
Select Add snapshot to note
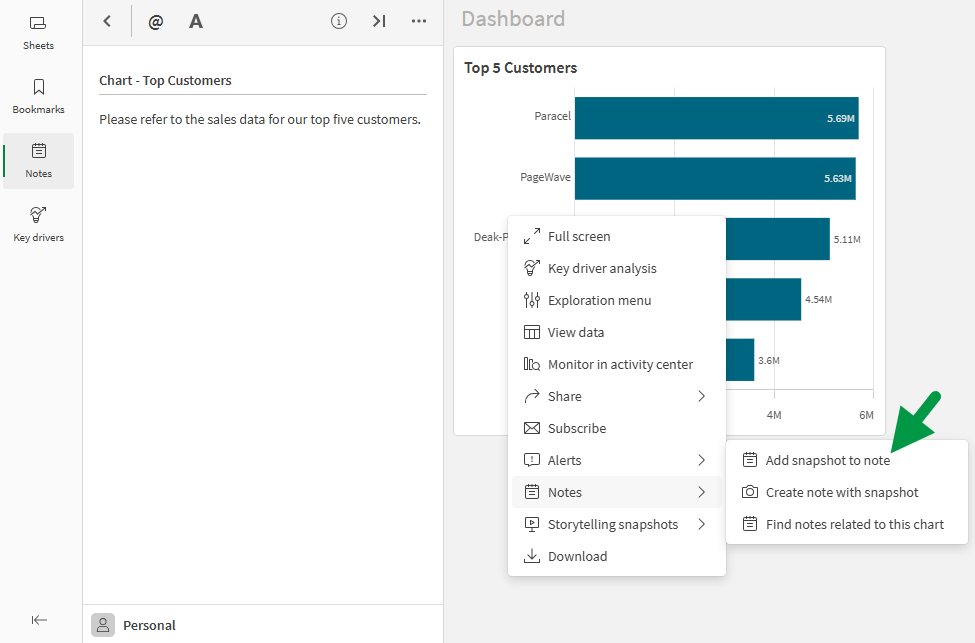click(827, 460)
